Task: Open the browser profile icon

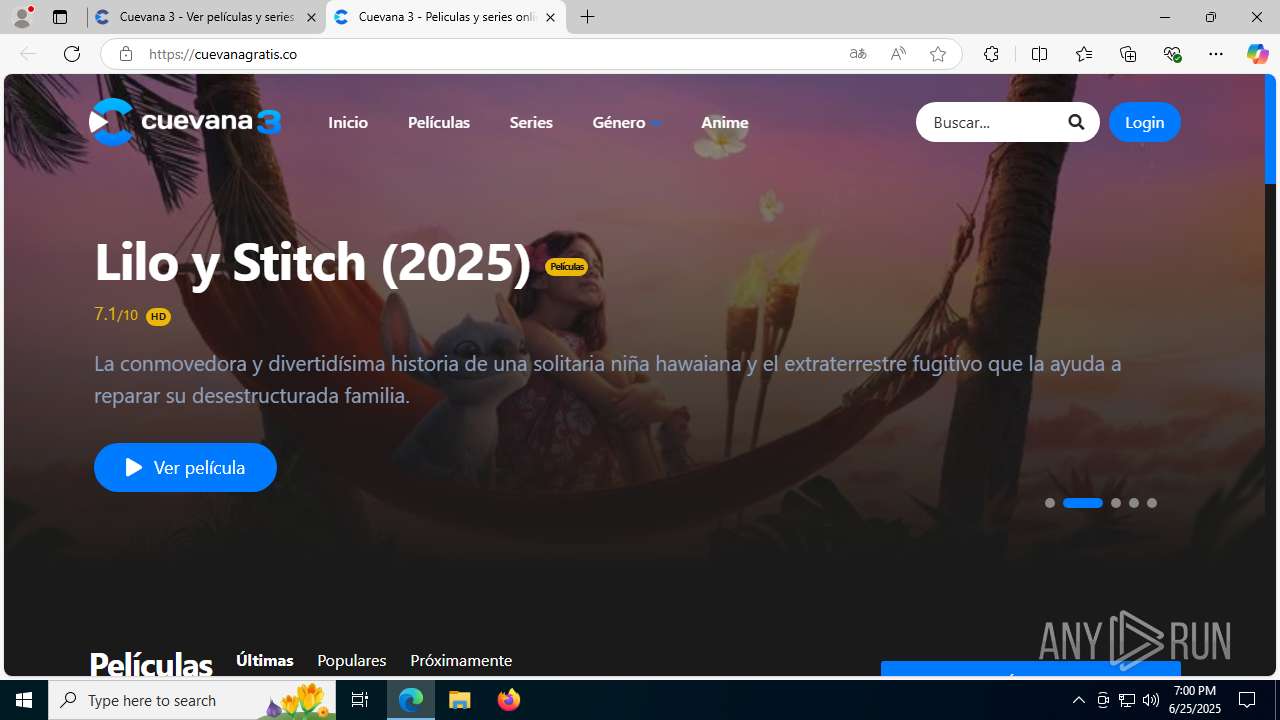Action: [22, 17]
